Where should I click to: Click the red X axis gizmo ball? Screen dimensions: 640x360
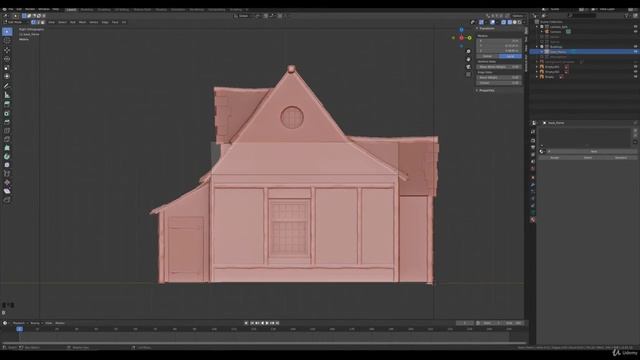[x=461, y=38]
